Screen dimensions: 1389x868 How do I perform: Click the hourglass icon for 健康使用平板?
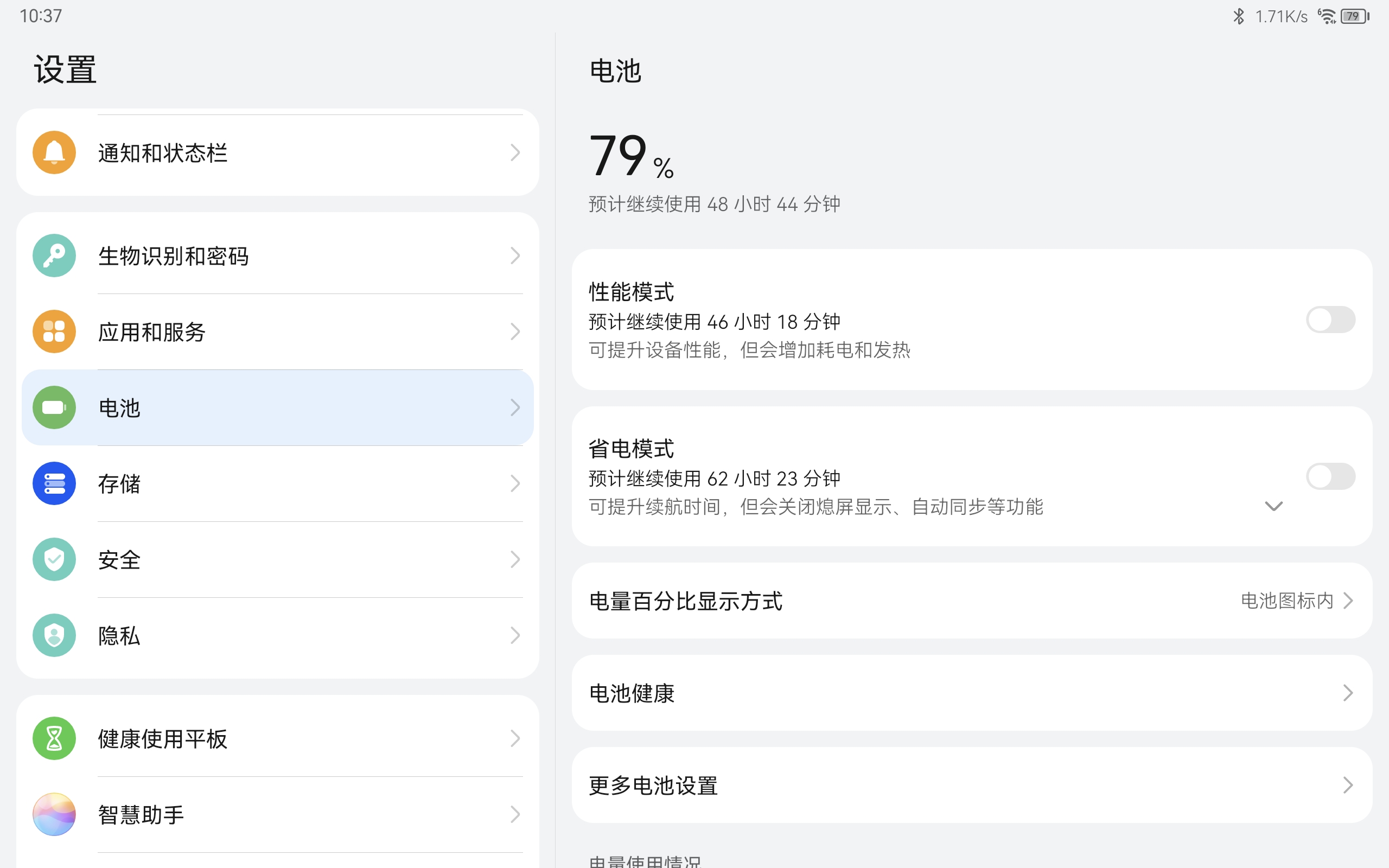pos(53,739)
